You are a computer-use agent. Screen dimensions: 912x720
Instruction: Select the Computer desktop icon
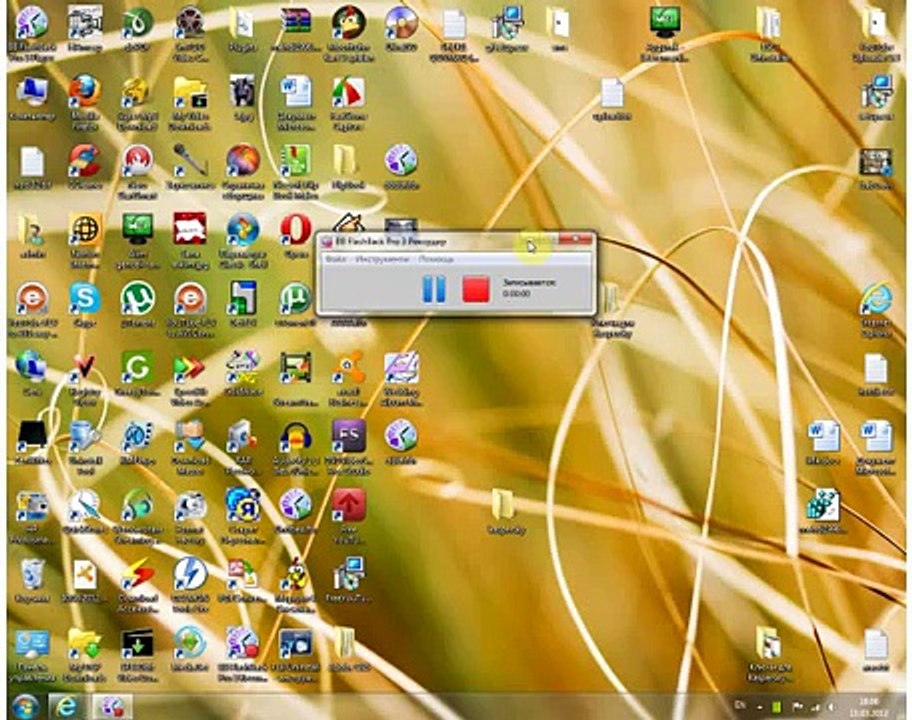[x=31, y=98]
